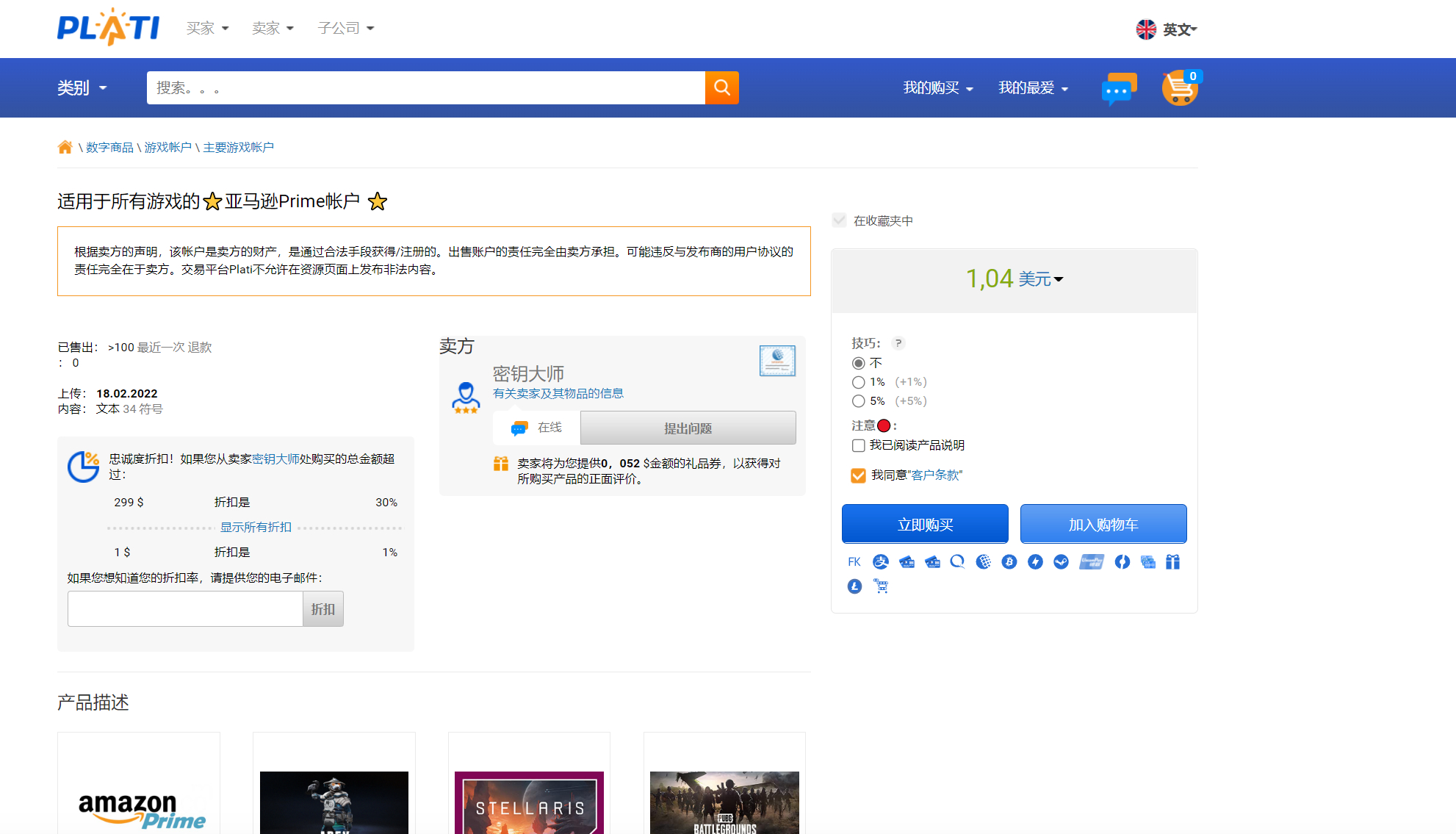The height and width of the screenshot is (834, 1456).
Task: Click the upload date 18.02.2022
Action: 126,393
